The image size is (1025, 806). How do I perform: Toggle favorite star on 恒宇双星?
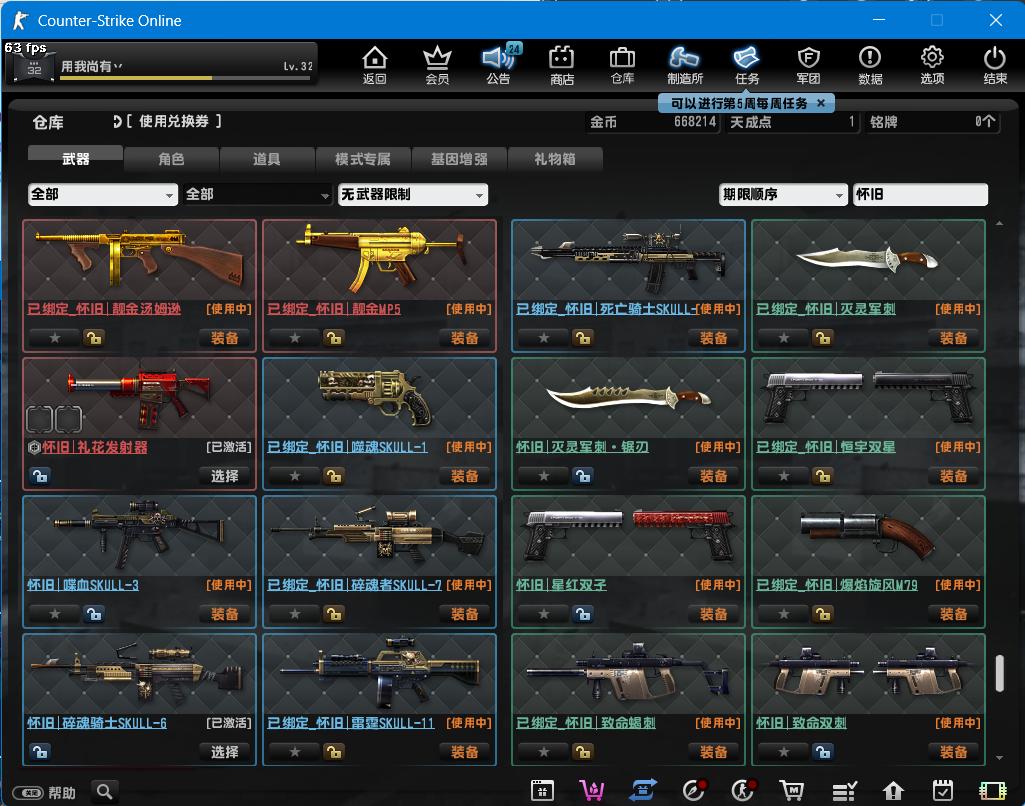784,476
